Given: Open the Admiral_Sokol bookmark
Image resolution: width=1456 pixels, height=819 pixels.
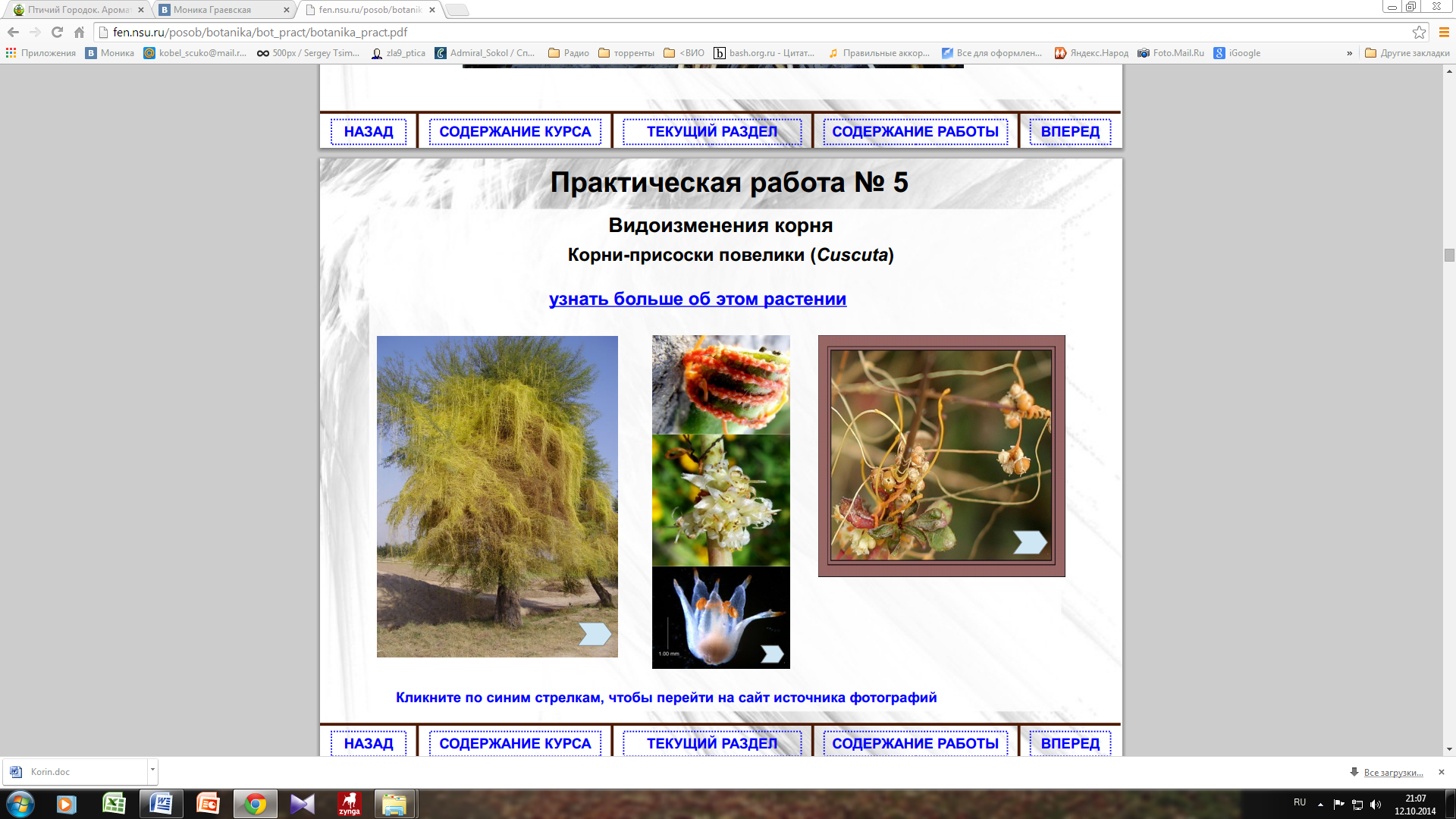Looking at the screenshot, I should (x=485, y=53).
